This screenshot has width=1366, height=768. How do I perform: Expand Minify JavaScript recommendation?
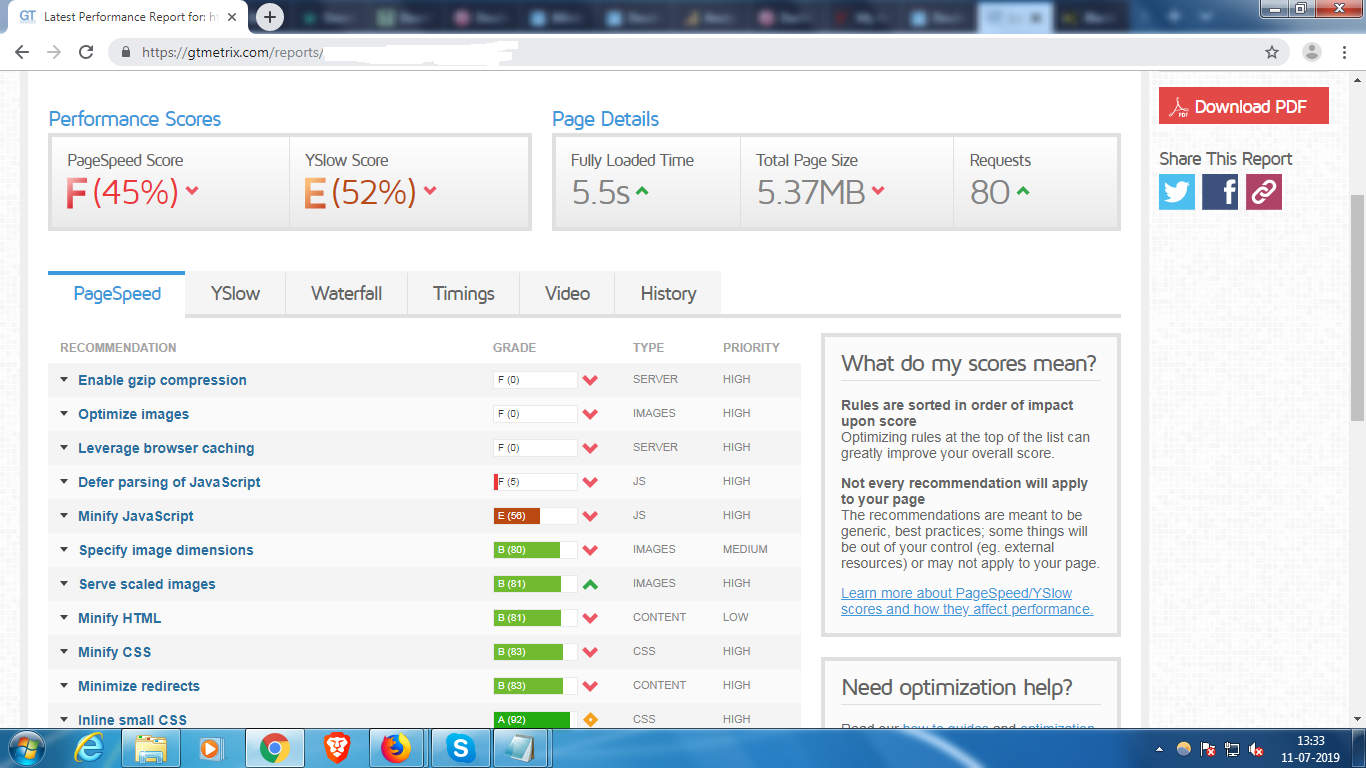click(64, 516)
